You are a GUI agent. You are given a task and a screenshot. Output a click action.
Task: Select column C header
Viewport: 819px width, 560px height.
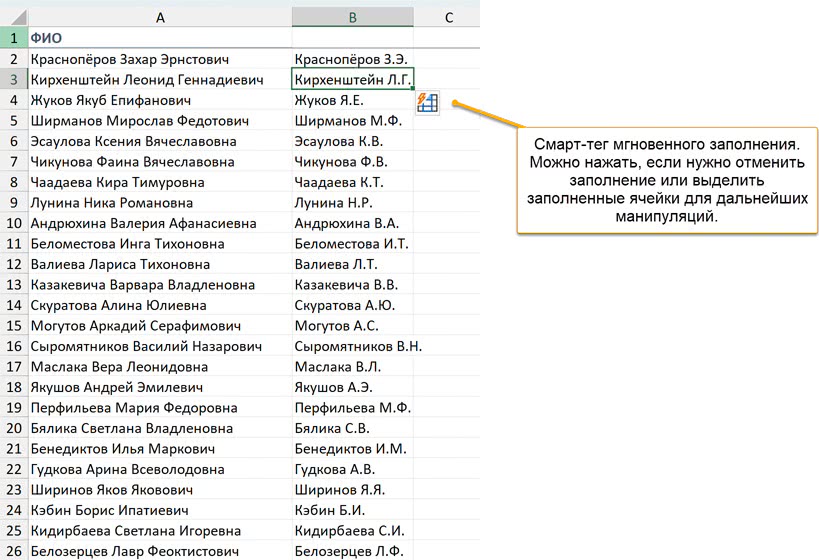click(x=449, y=17)
